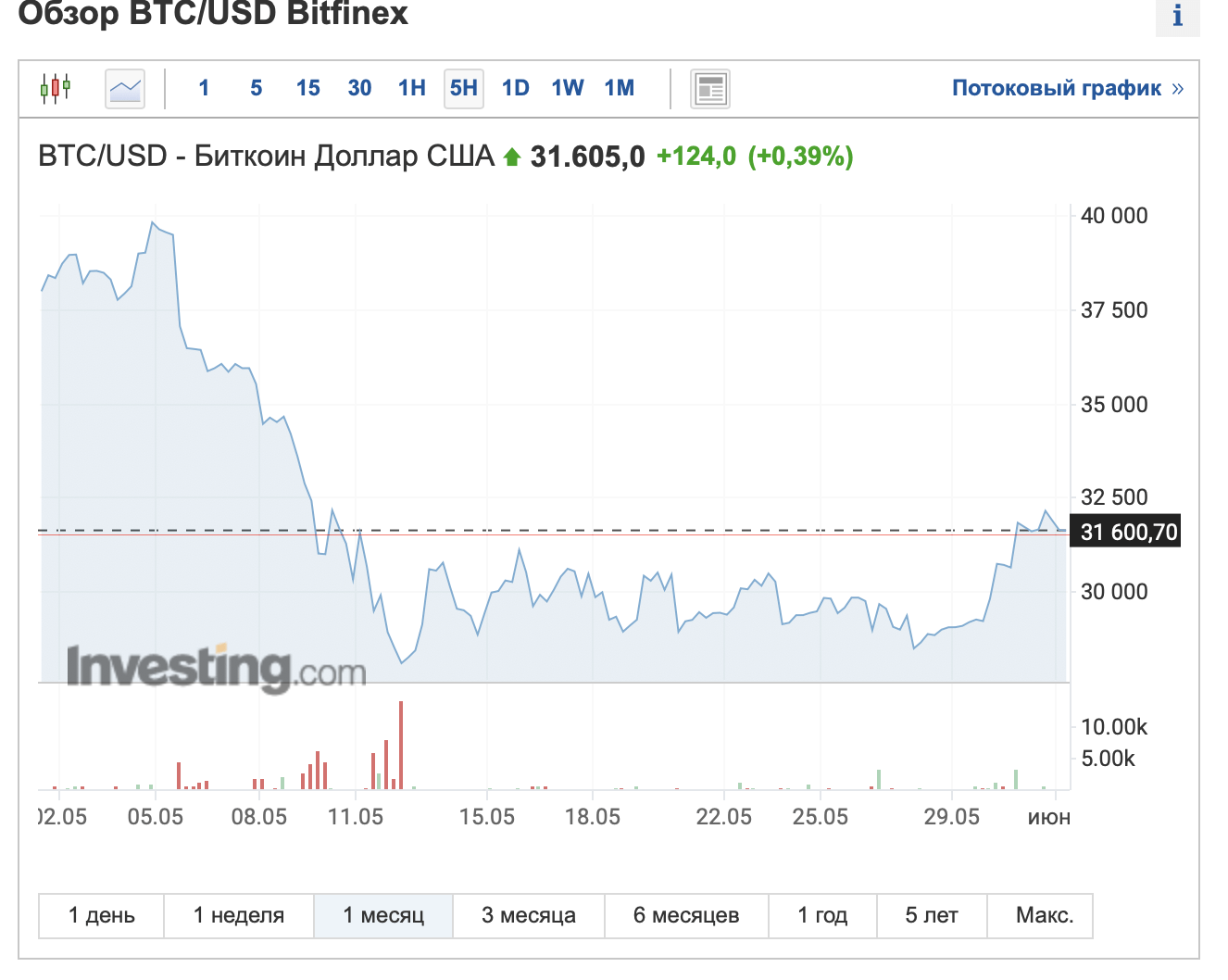Click the percent change (+0,39%)
The width and height of the screenshot is (1228, 980).
(x=800, y=156)
